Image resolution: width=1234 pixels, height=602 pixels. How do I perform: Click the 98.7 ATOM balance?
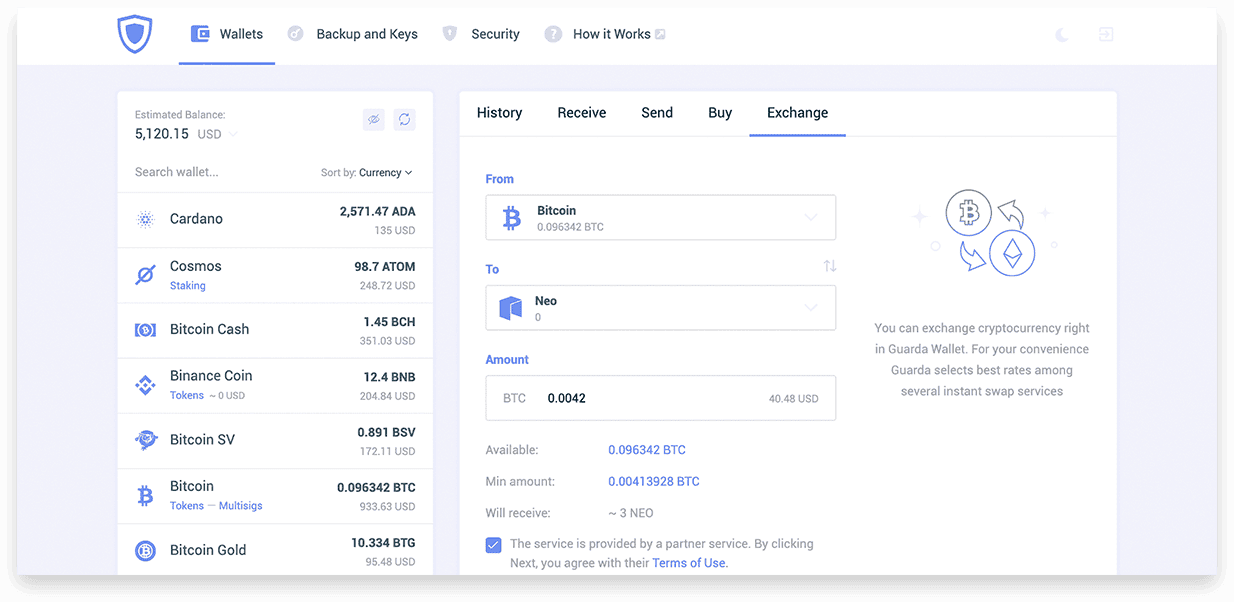385,267
